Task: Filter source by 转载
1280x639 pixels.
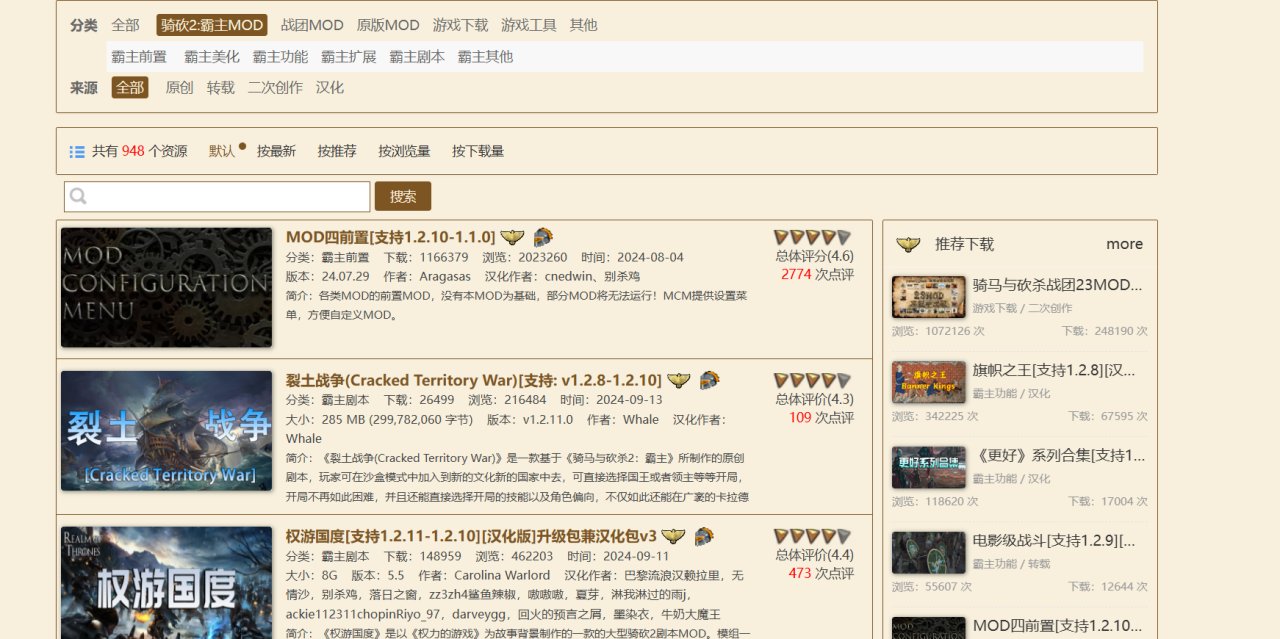Action: (x=221, y=88)
